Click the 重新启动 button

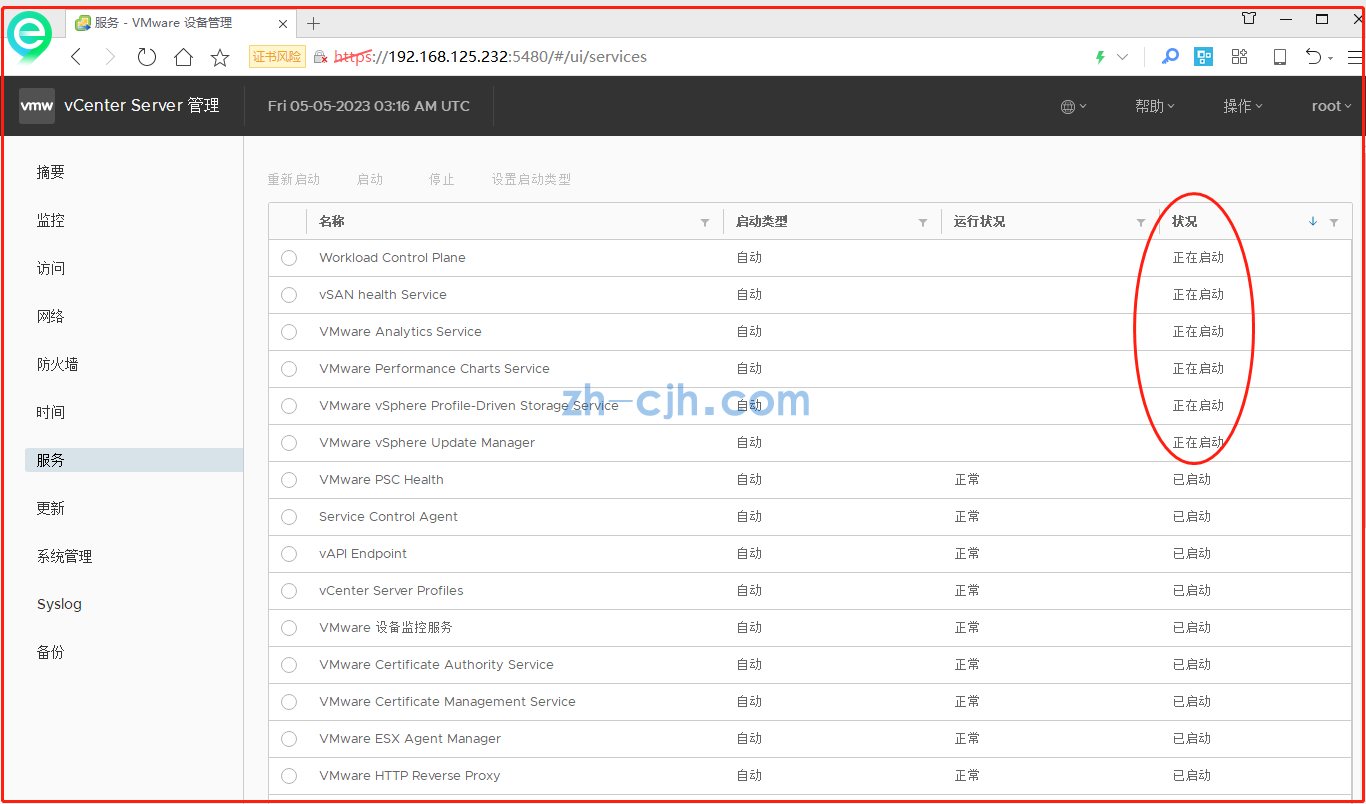pyautogui.click(x=294, y=180)
